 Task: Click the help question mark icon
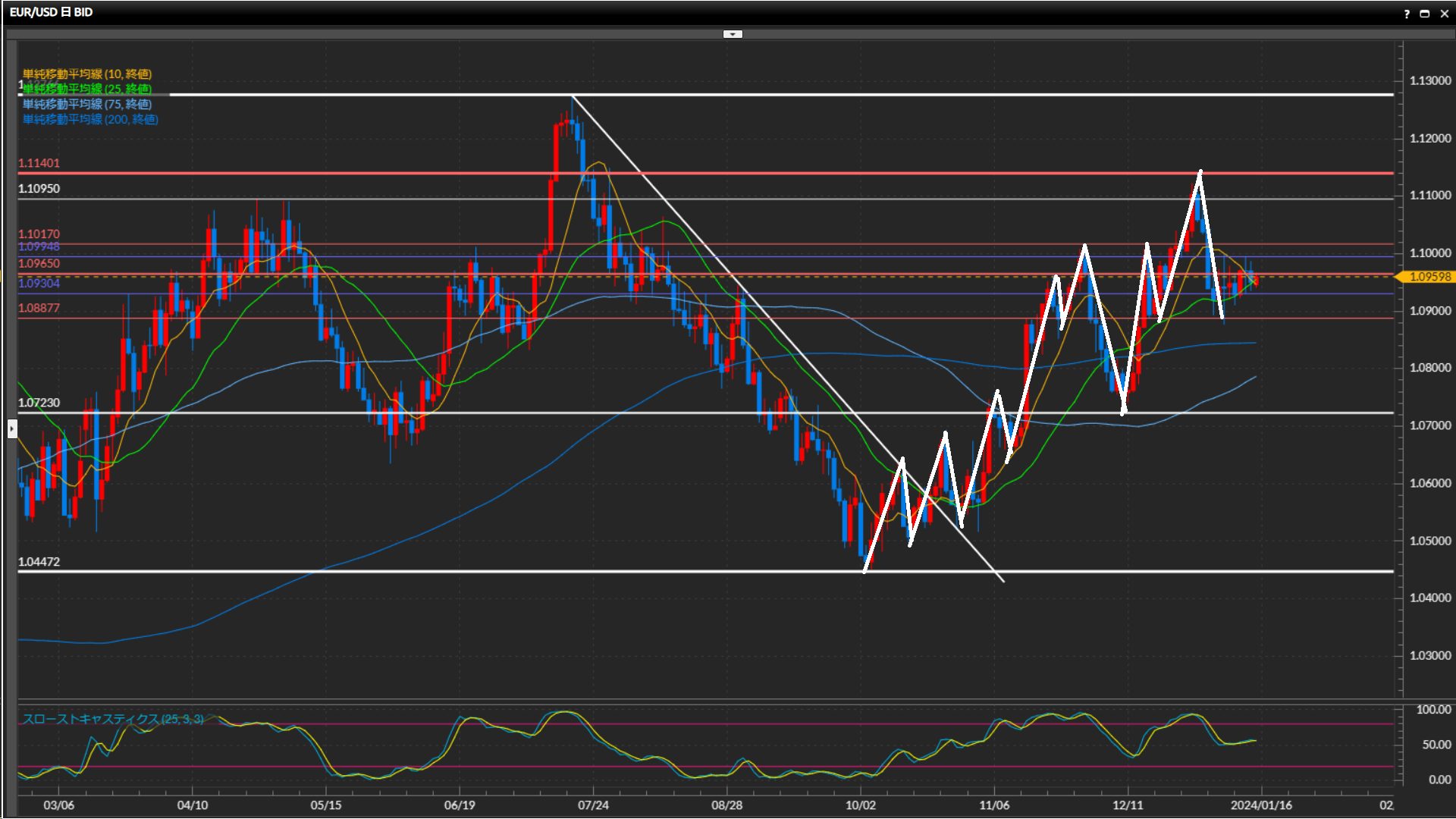coord(1407,14)
